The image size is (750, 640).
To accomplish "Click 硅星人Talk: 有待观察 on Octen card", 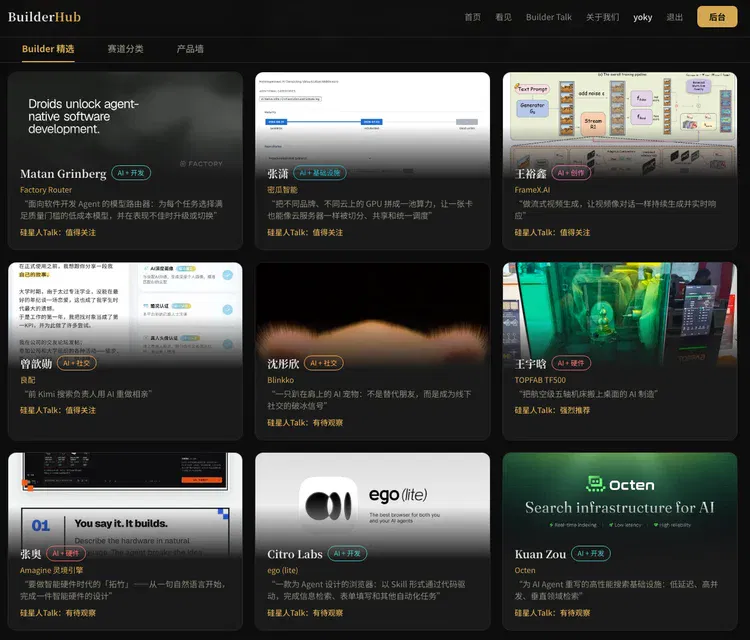I will pyautogui.click(x=552, y=613).
